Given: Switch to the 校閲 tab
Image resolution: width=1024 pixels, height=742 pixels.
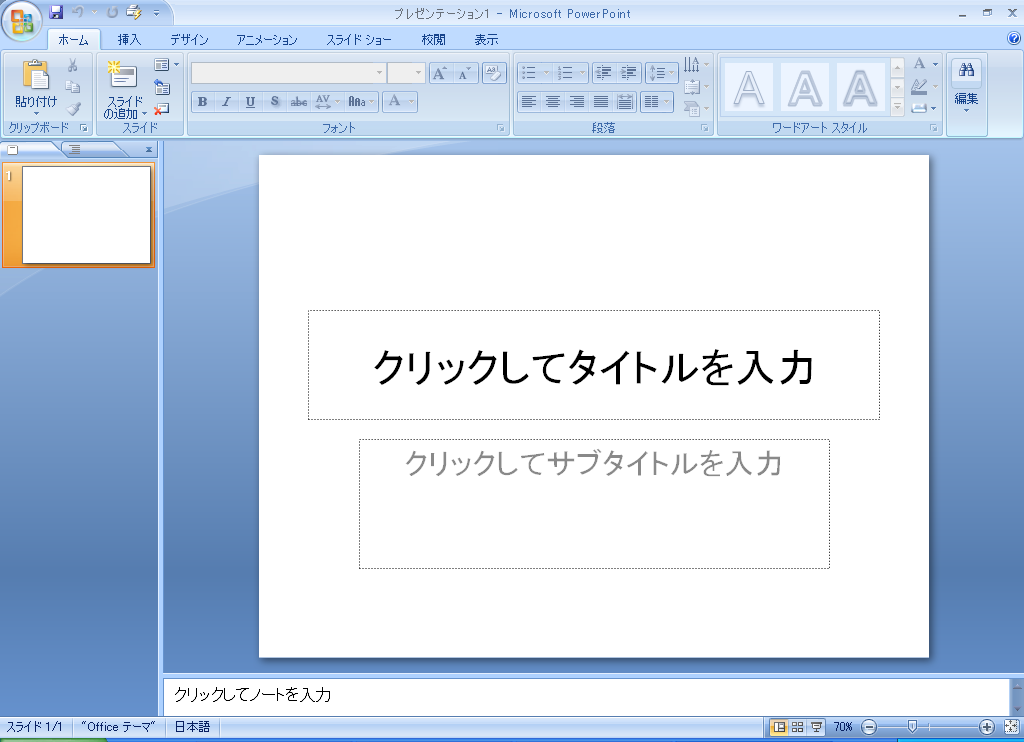Looking at the screenshot, I should 433,40.
